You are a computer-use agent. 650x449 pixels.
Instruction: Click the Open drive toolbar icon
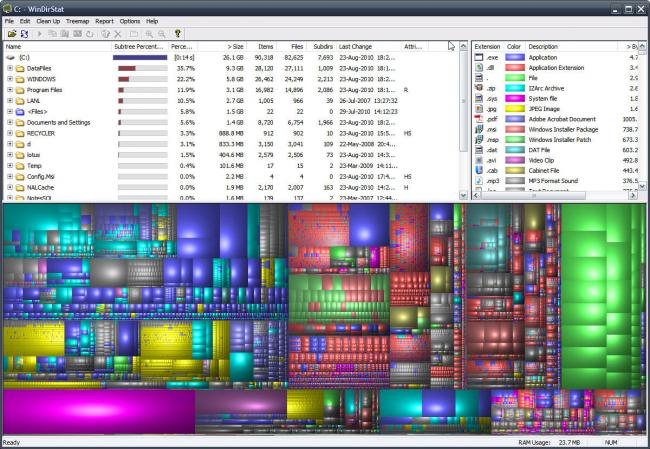tap(10, 33)
